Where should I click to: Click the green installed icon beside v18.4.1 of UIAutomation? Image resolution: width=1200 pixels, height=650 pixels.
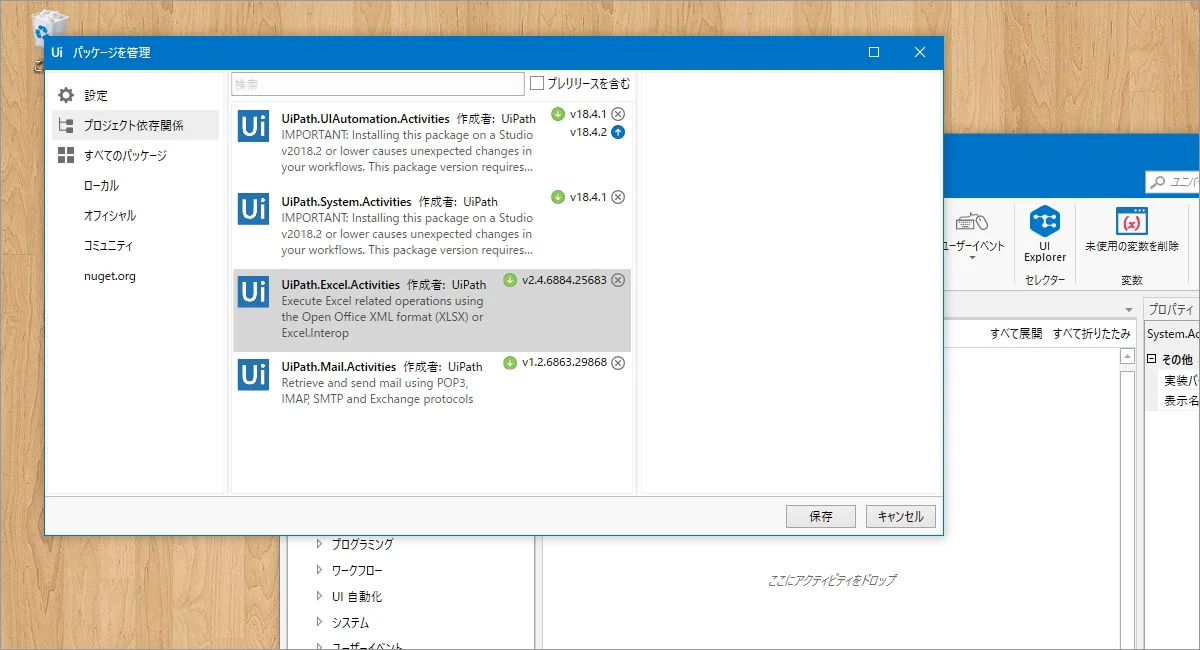click(x=558, y=114)
